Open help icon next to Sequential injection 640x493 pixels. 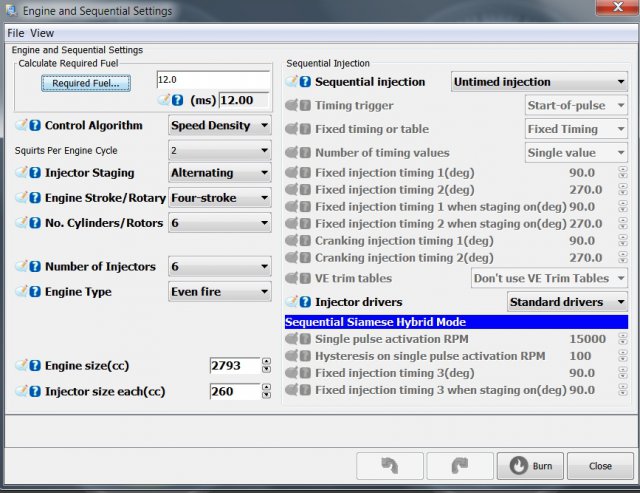[x=305, y=82]
